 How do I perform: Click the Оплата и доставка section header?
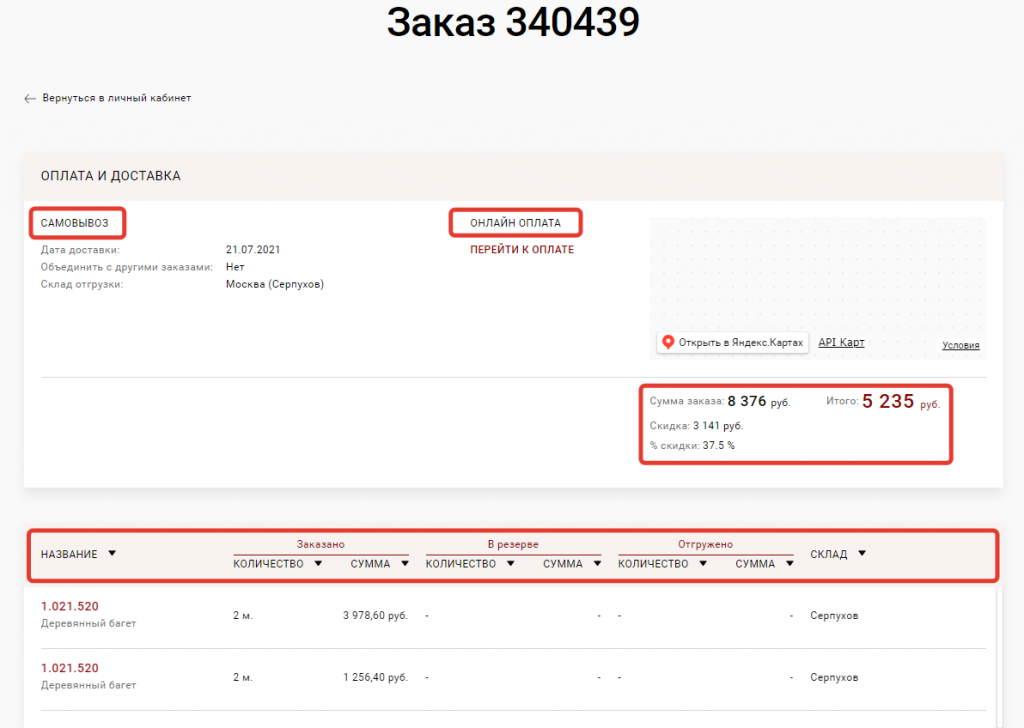point(111,176)
